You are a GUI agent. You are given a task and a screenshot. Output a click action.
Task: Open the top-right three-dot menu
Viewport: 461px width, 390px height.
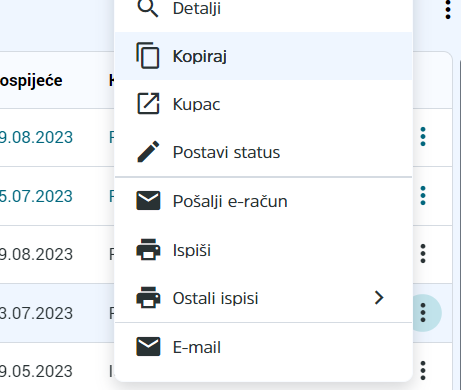[x=448, y=9]
